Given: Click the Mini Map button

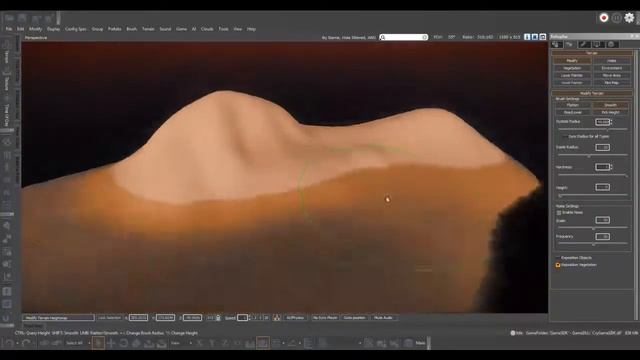Looking at the screenshot, I should pyautogui.click(x=611, y=82).
